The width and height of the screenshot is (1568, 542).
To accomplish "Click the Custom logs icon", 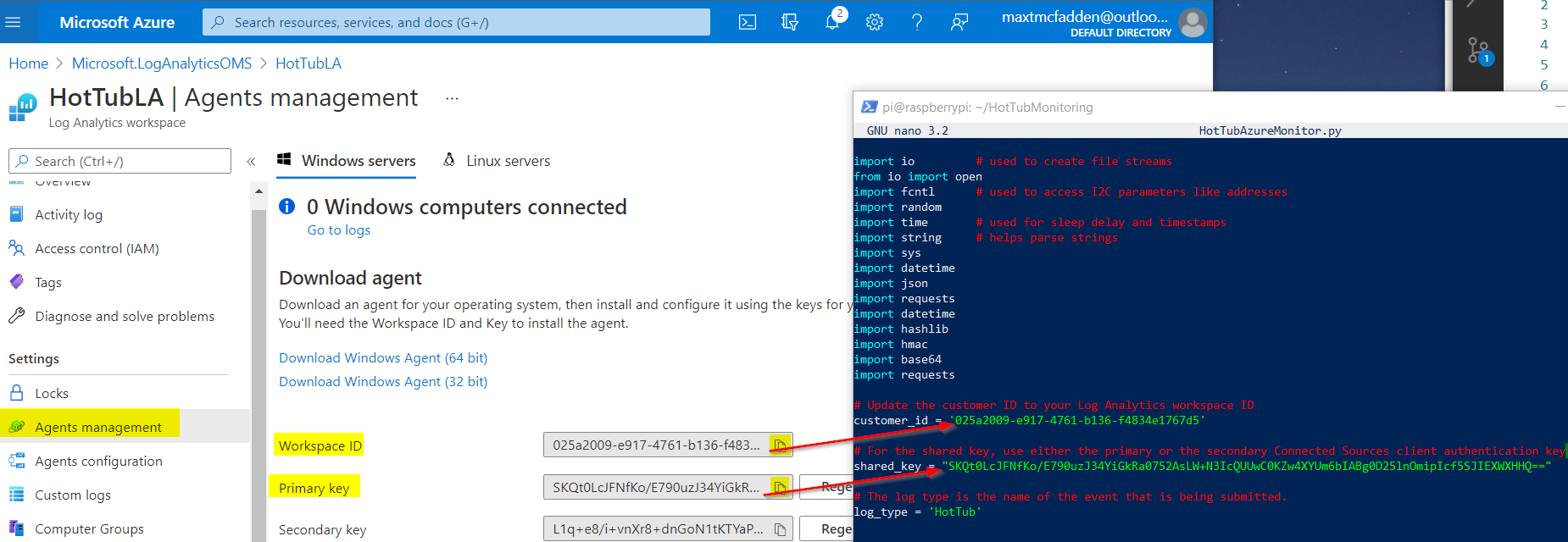I will (16, 495).
